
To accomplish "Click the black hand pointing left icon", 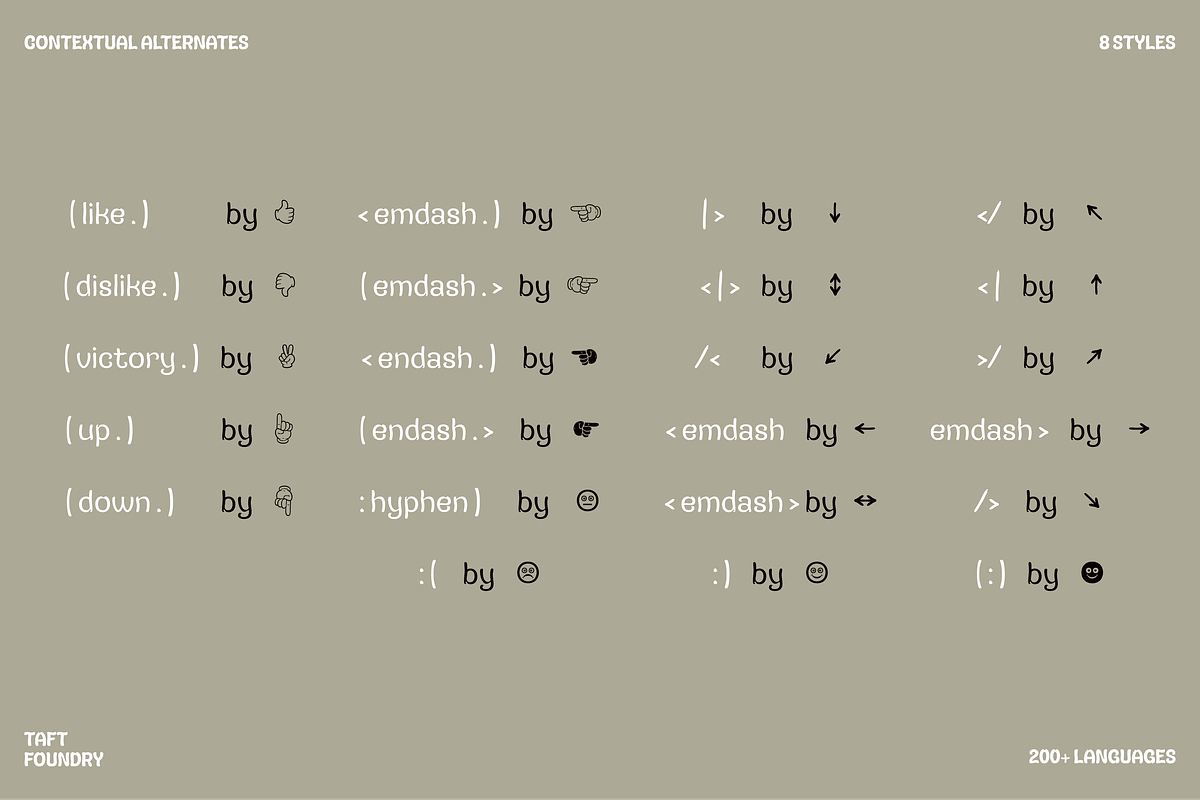I will tap(585, 357).
